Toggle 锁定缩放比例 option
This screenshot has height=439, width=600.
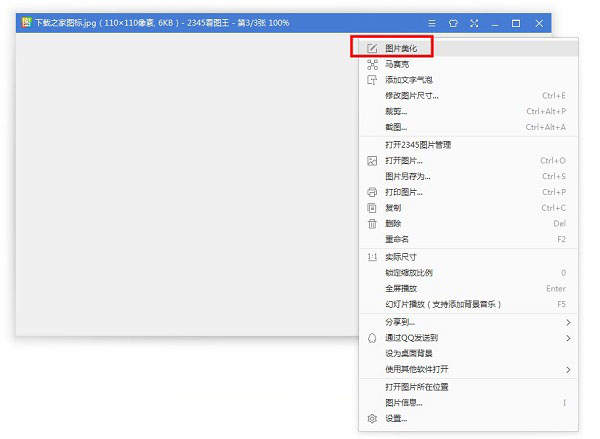[469, 273]
